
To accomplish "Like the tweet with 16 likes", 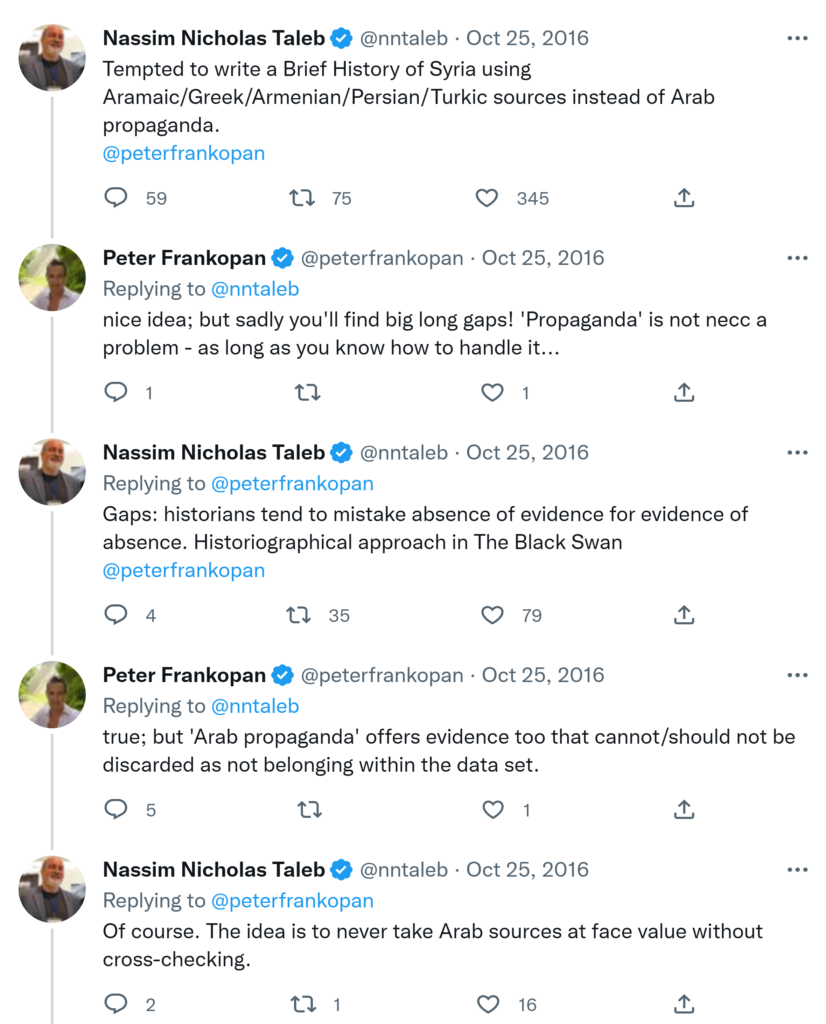I will click(x=488, y=1003).
